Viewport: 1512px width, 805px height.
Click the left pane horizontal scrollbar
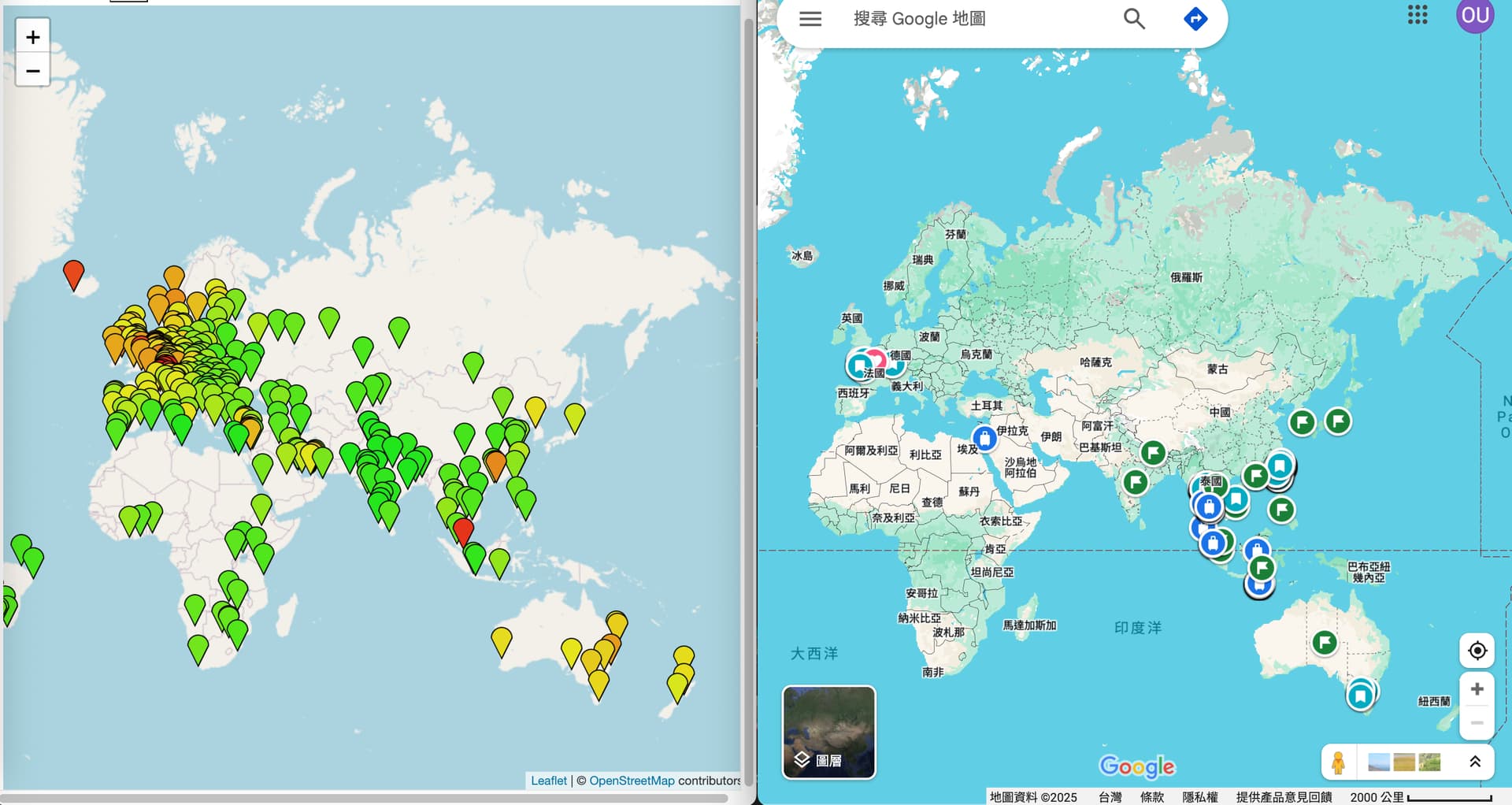[x=365, y=798]
